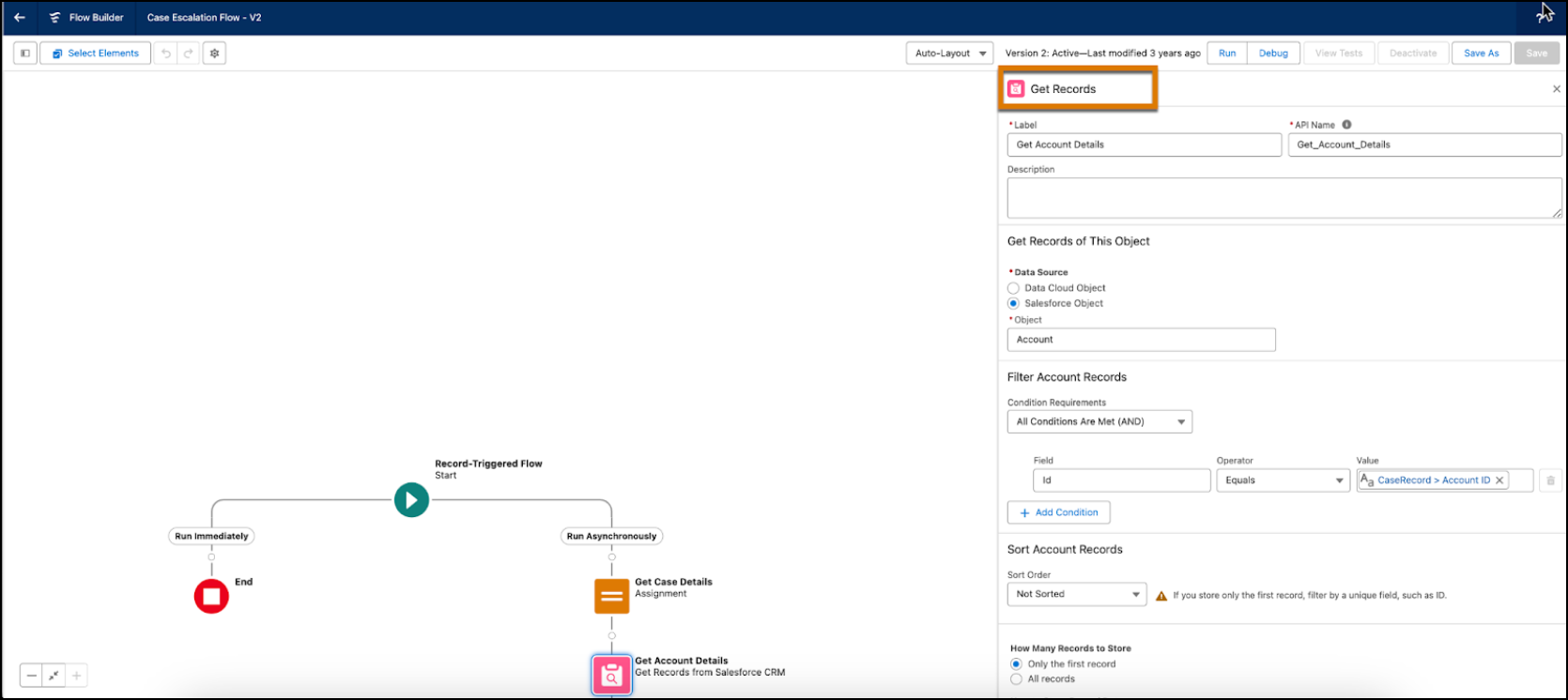Click the Filter Account Records heading
This screenshot has height=700, width=1568.
[x=1067, y=377]
